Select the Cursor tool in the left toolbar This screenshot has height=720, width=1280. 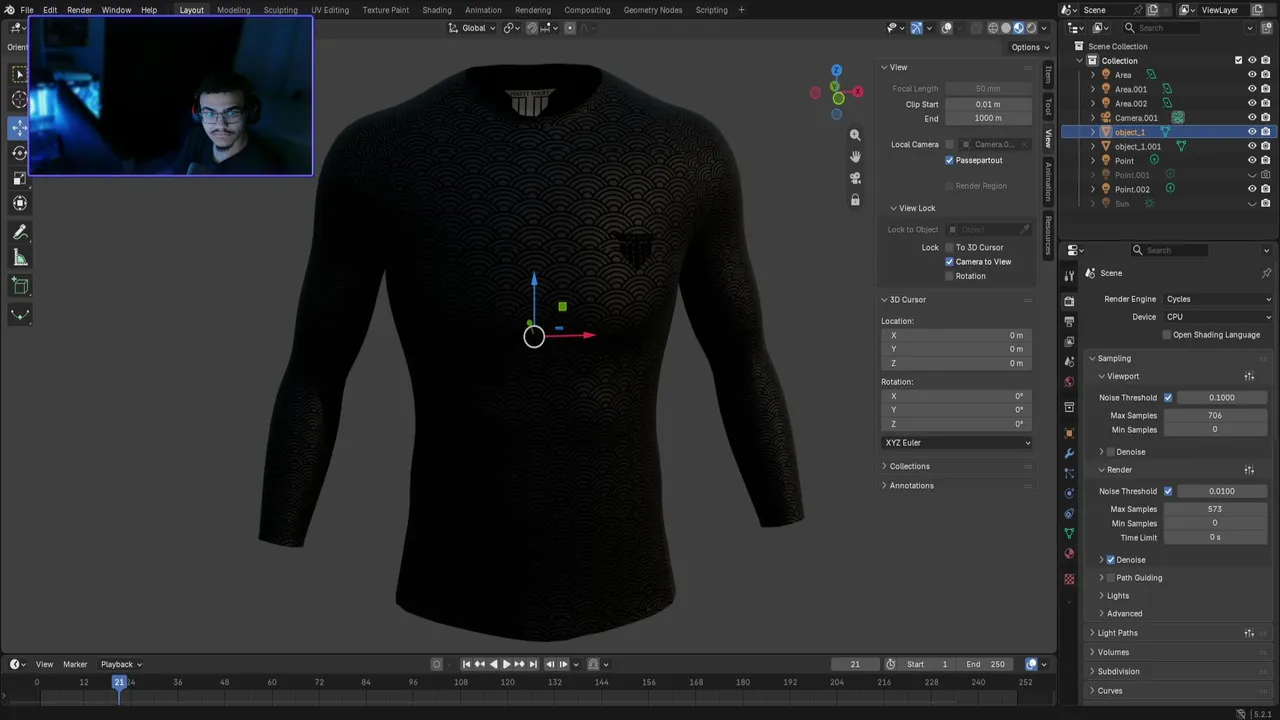[x=19, y=100]
